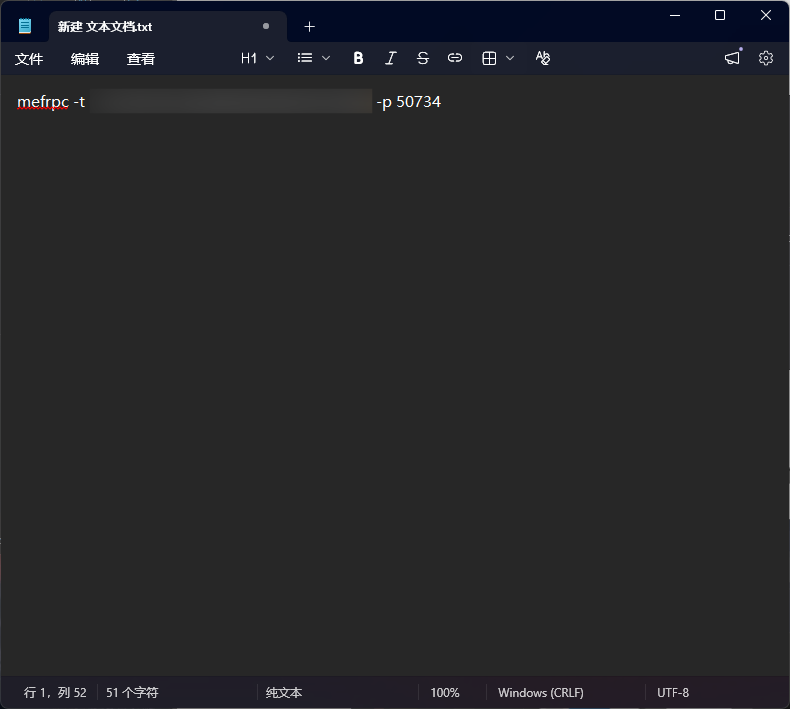Image resolution: width=790 pixels, height=709 pixels.
Task: Insert a hyperlink
Action: tap(455, 58)
